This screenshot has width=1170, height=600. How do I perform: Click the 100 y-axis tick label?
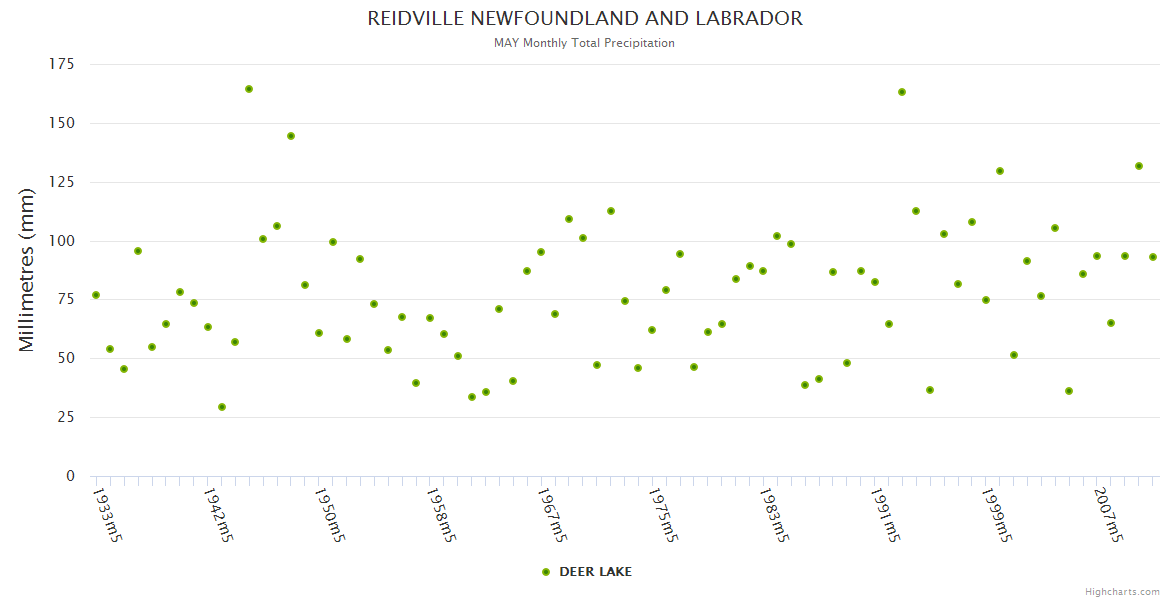tap(62, 241)
